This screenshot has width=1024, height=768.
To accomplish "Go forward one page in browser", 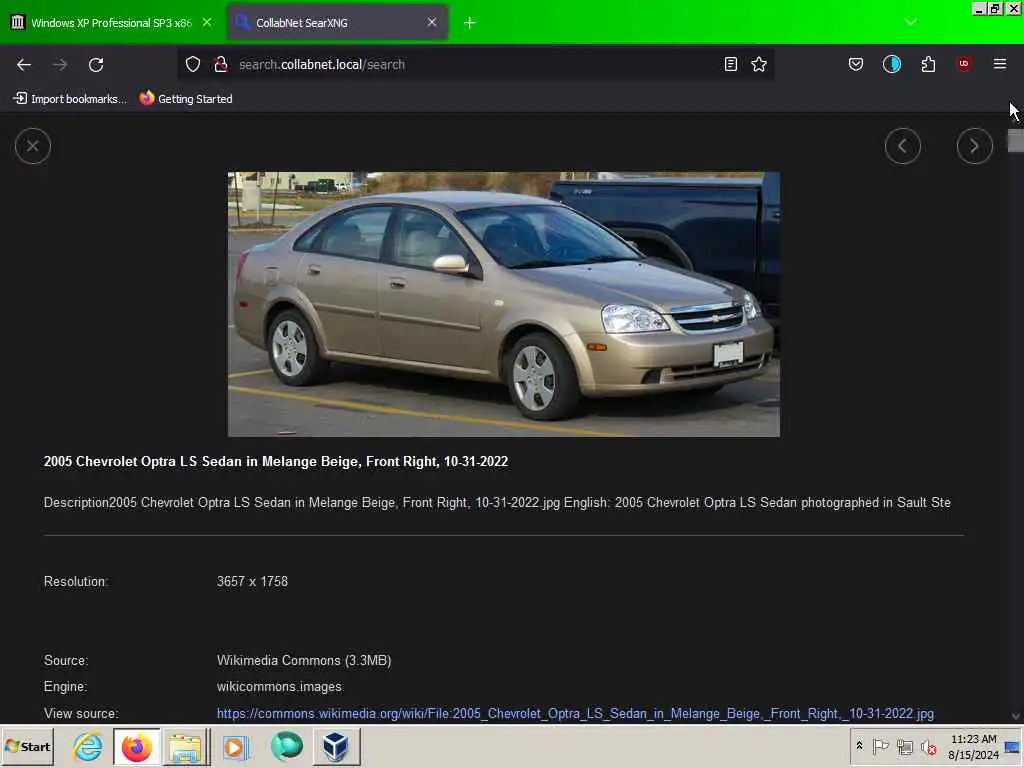I will click(60, 64).
